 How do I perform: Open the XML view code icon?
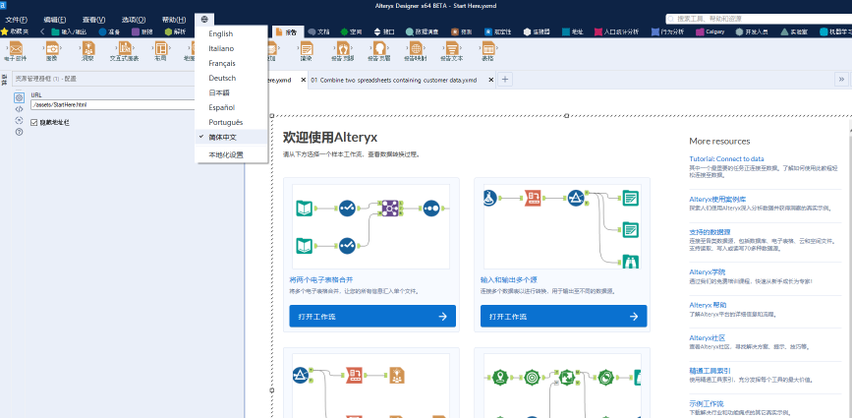[x=19, y=109]
